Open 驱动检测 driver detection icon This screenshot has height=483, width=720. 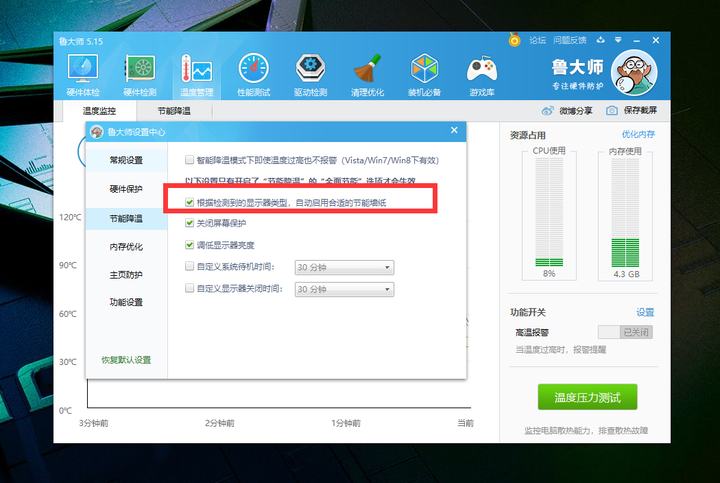[311, 68]
